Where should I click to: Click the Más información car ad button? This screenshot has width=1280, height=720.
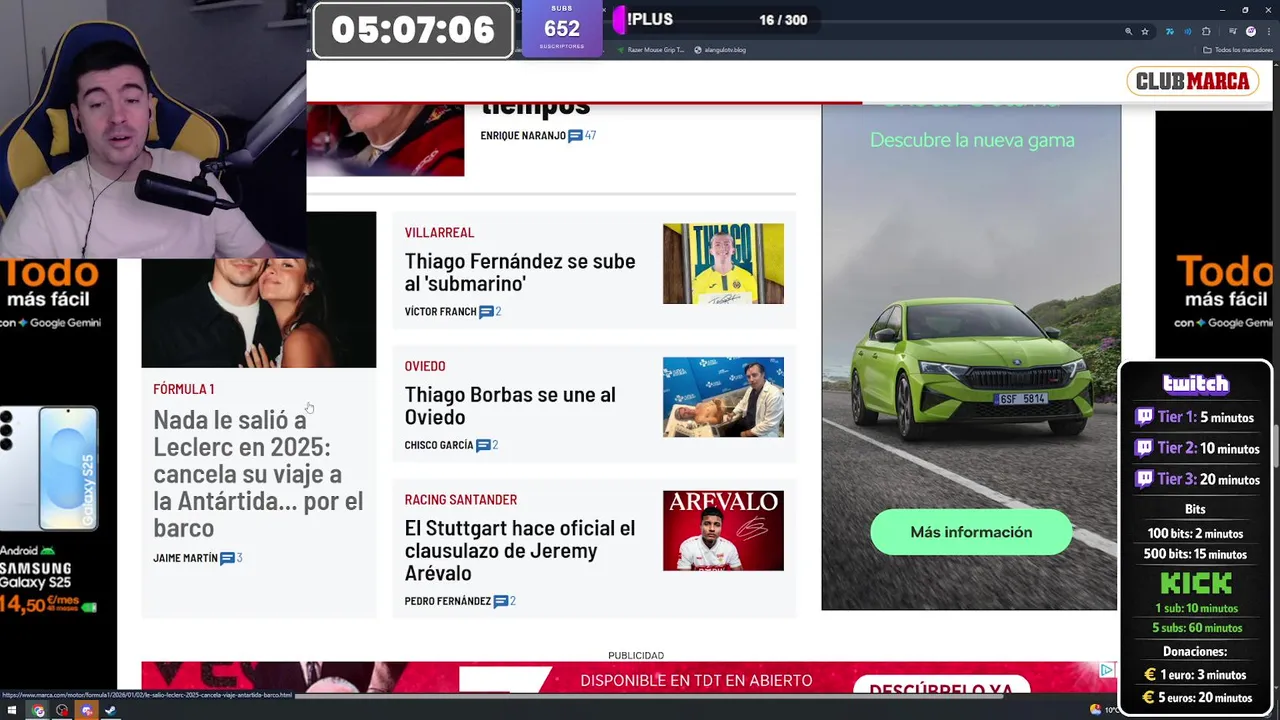971,532
